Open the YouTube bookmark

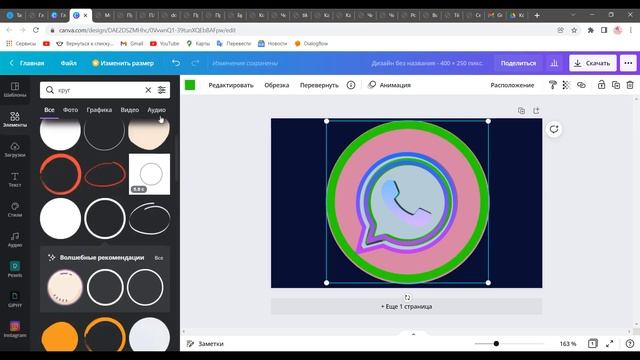pos(164,43)
